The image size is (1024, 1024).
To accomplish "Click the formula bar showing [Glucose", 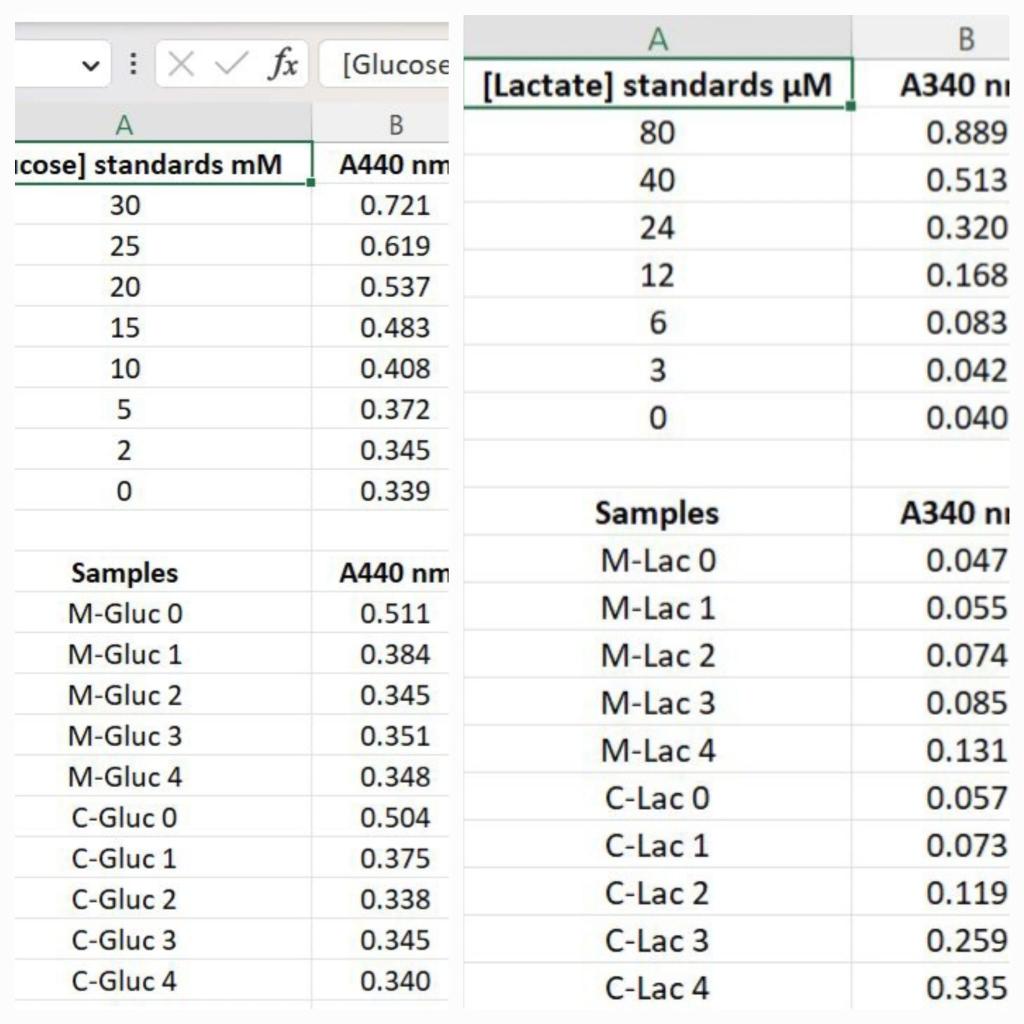I will (384, 64).
